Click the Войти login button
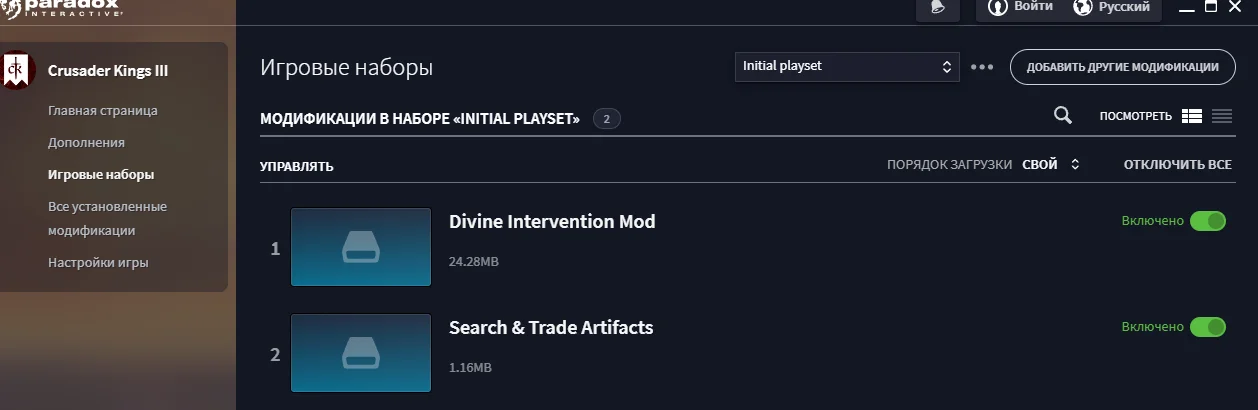 point(1019,7)
